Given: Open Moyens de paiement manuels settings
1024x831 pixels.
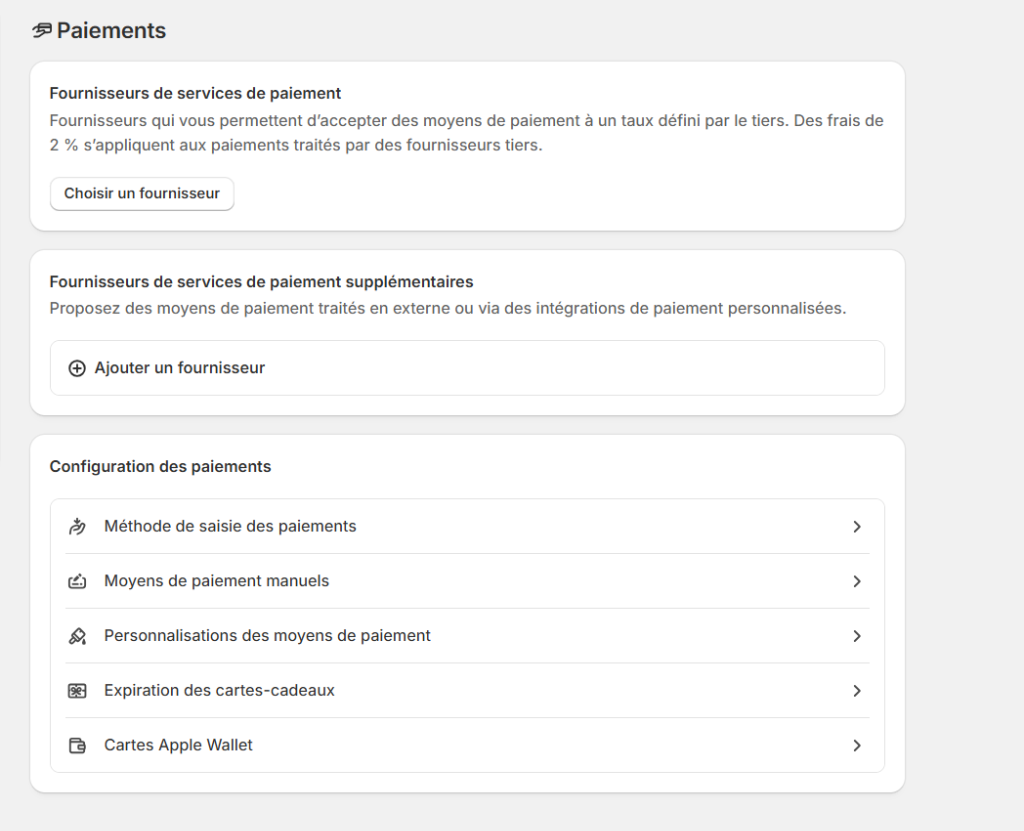Looking at the screenshot, I should coord(468,581).
